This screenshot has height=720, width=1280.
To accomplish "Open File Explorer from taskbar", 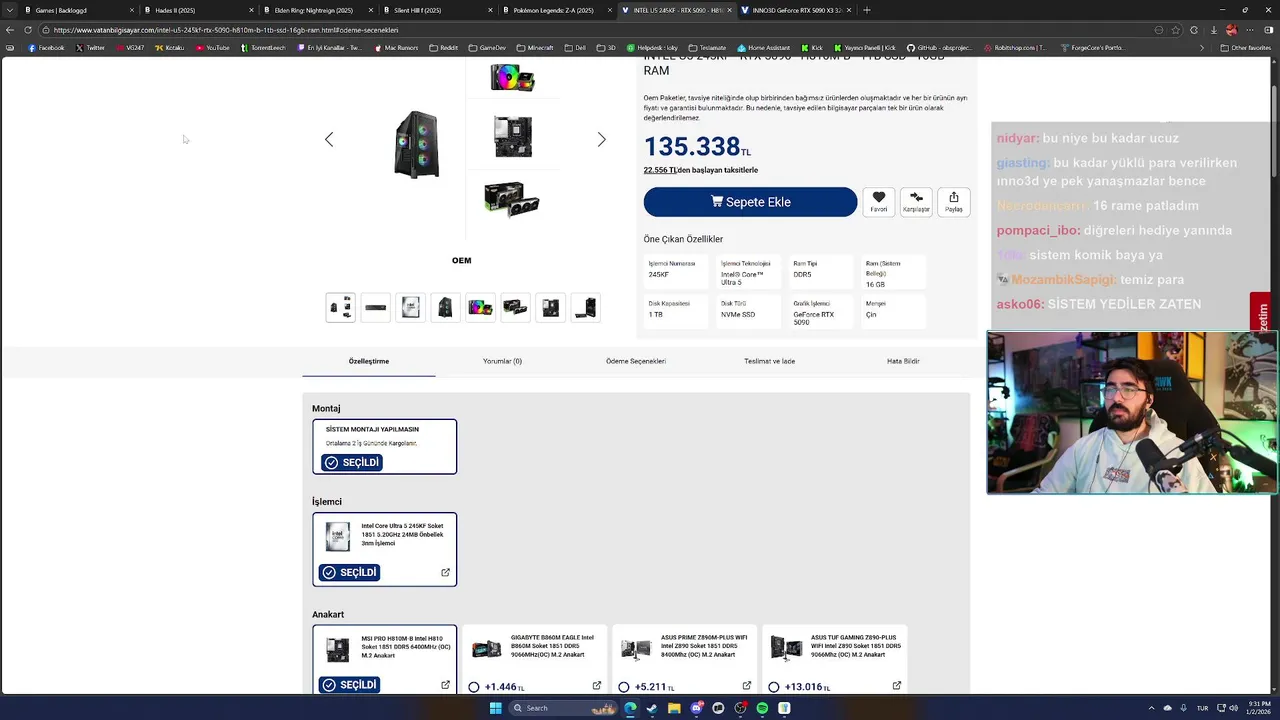I will click(674, 708).
